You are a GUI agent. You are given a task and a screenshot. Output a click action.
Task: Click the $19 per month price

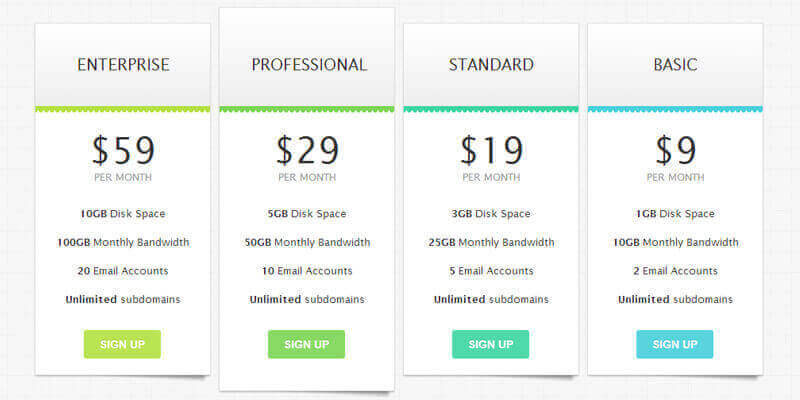[491, 150]
